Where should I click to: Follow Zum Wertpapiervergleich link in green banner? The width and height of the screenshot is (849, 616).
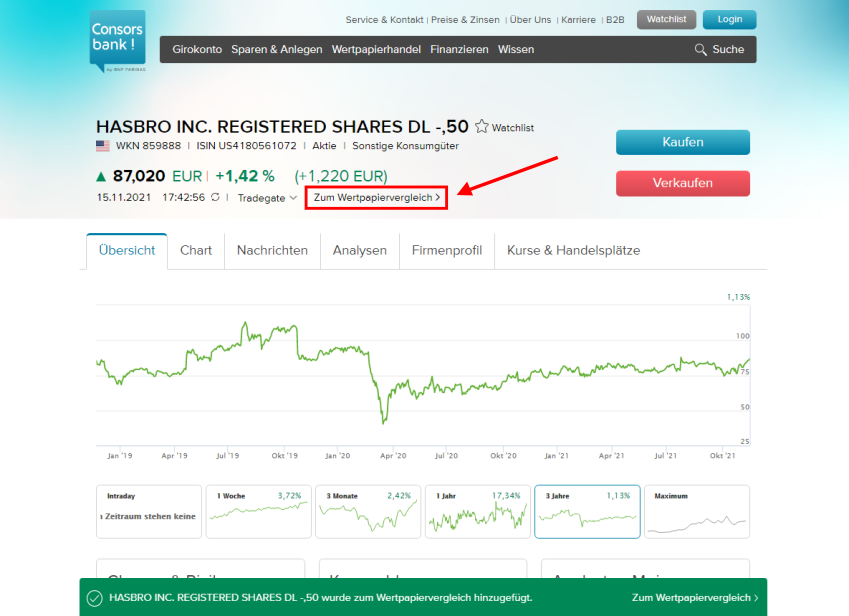pyautogui.click(x=695, y=598)
